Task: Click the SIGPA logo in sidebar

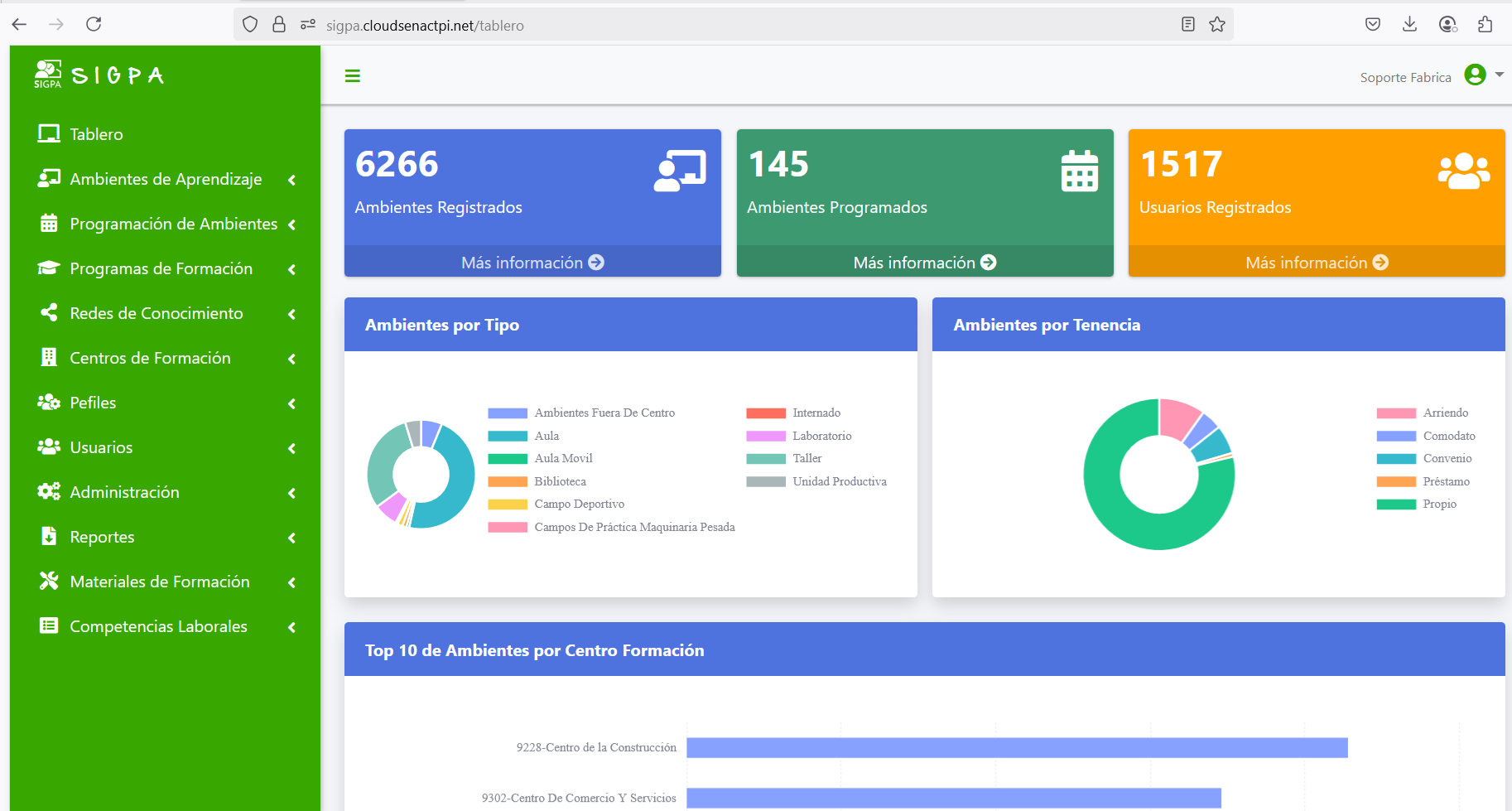Action: click(99, 75)
